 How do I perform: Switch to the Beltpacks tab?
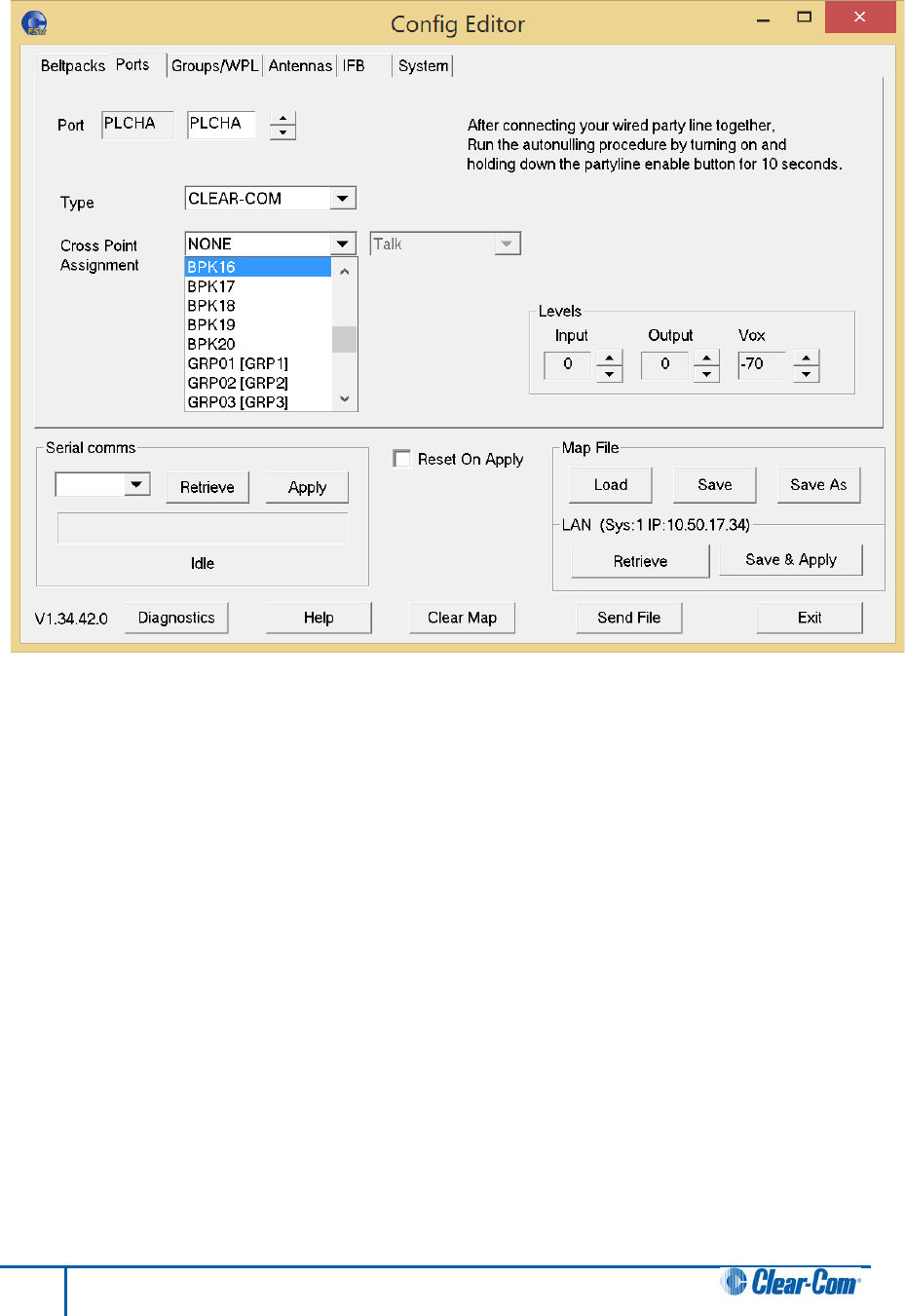pos(73,65)
